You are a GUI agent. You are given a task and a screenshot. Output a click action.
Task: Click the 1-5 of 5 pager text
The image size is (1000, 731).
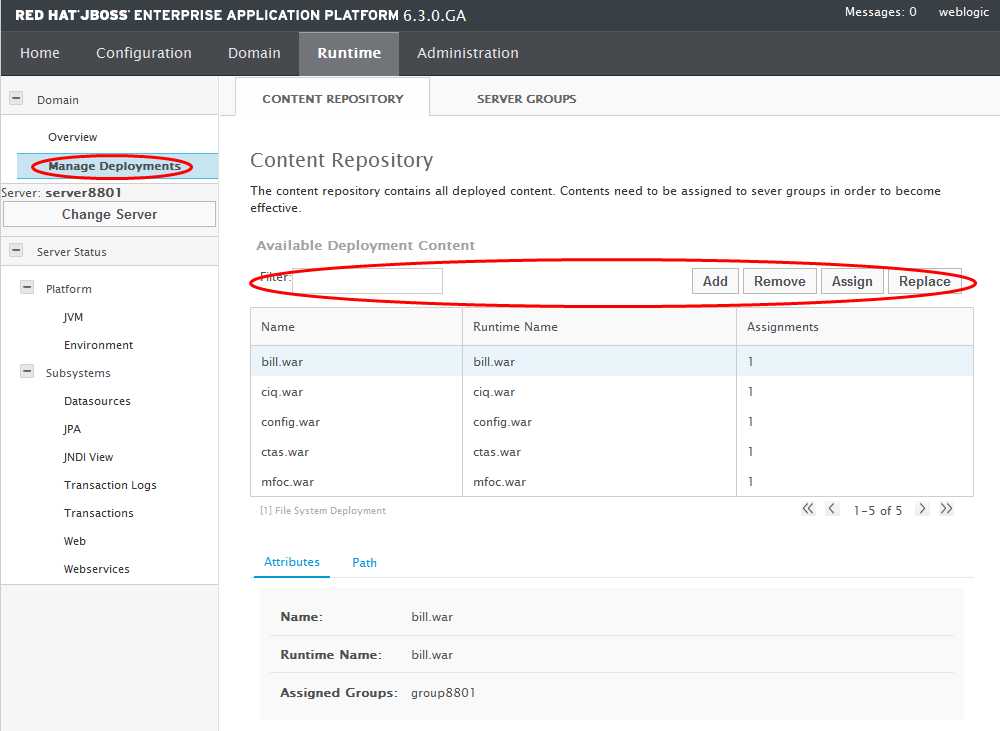coord(878,510)
